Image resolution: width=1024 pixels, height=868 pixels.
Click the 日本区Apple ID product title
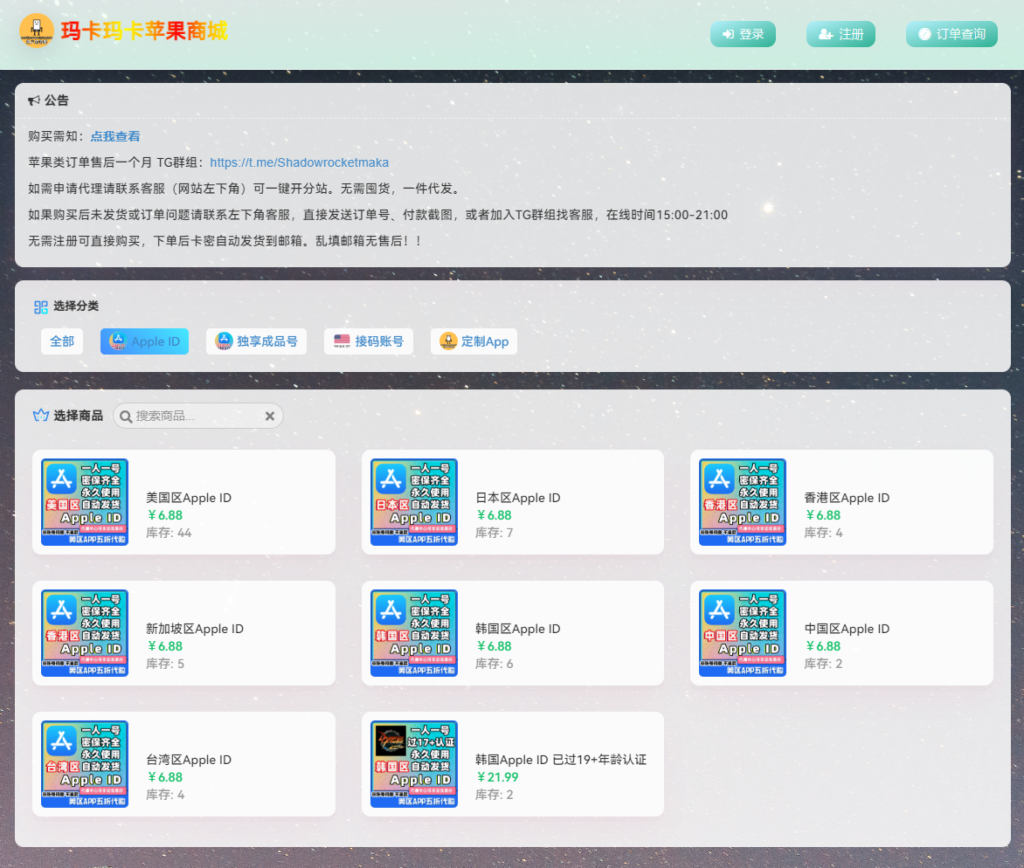[518, 498]
